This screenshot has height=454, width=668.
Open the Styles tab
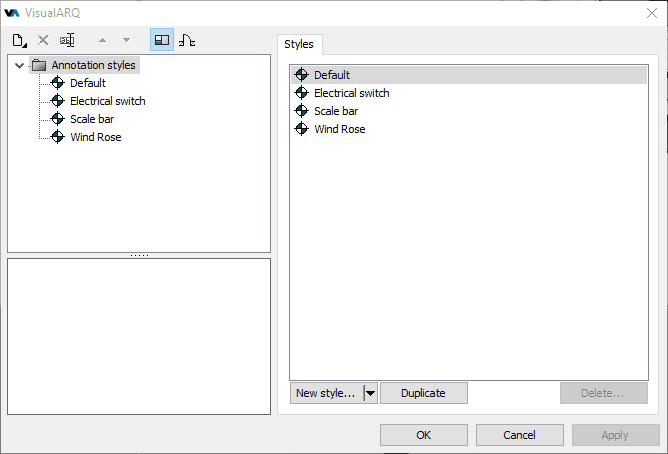click(x=299, y=44)
